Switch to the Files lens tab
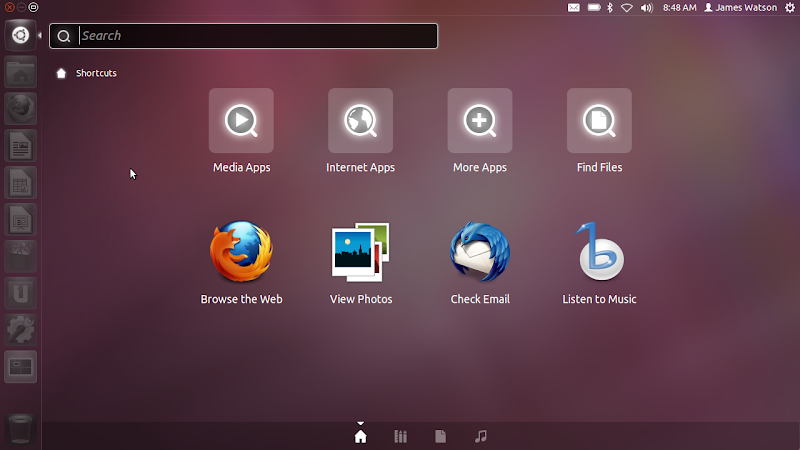The width and height of the screenshot is (800, 450). point(440,437)
